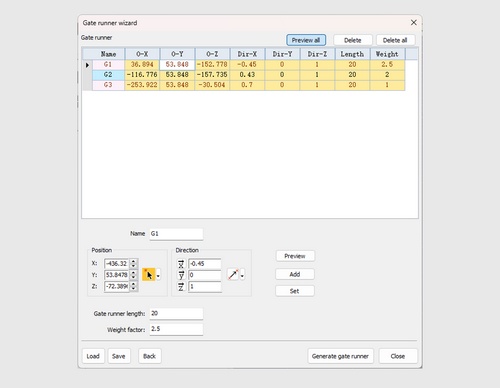500x388 pixels.
Task: Click cell -30.504 in G3 row
Action: point(212,85)
